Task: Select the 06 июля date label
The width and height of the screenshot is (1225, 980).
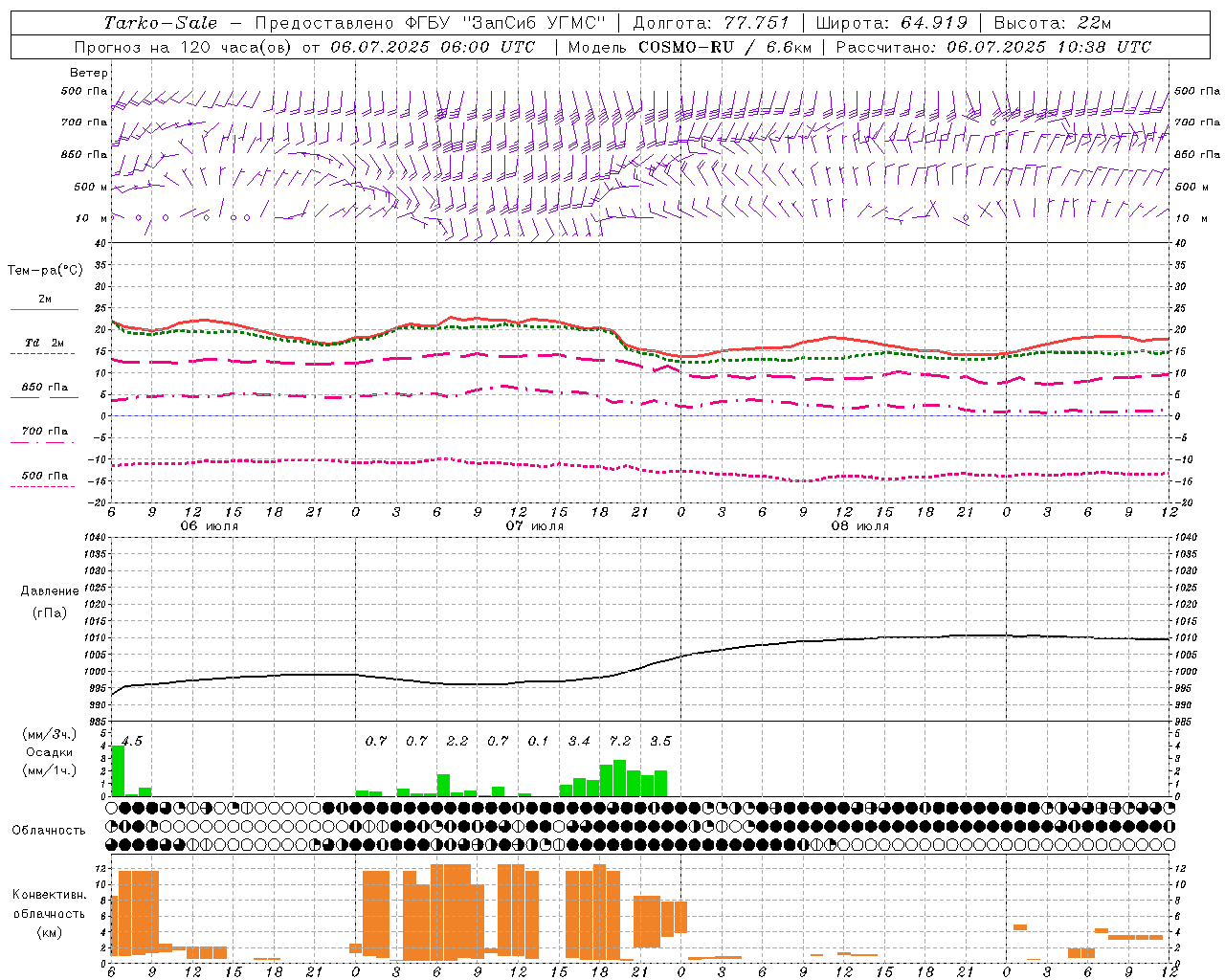Action: tap(210, 526)
